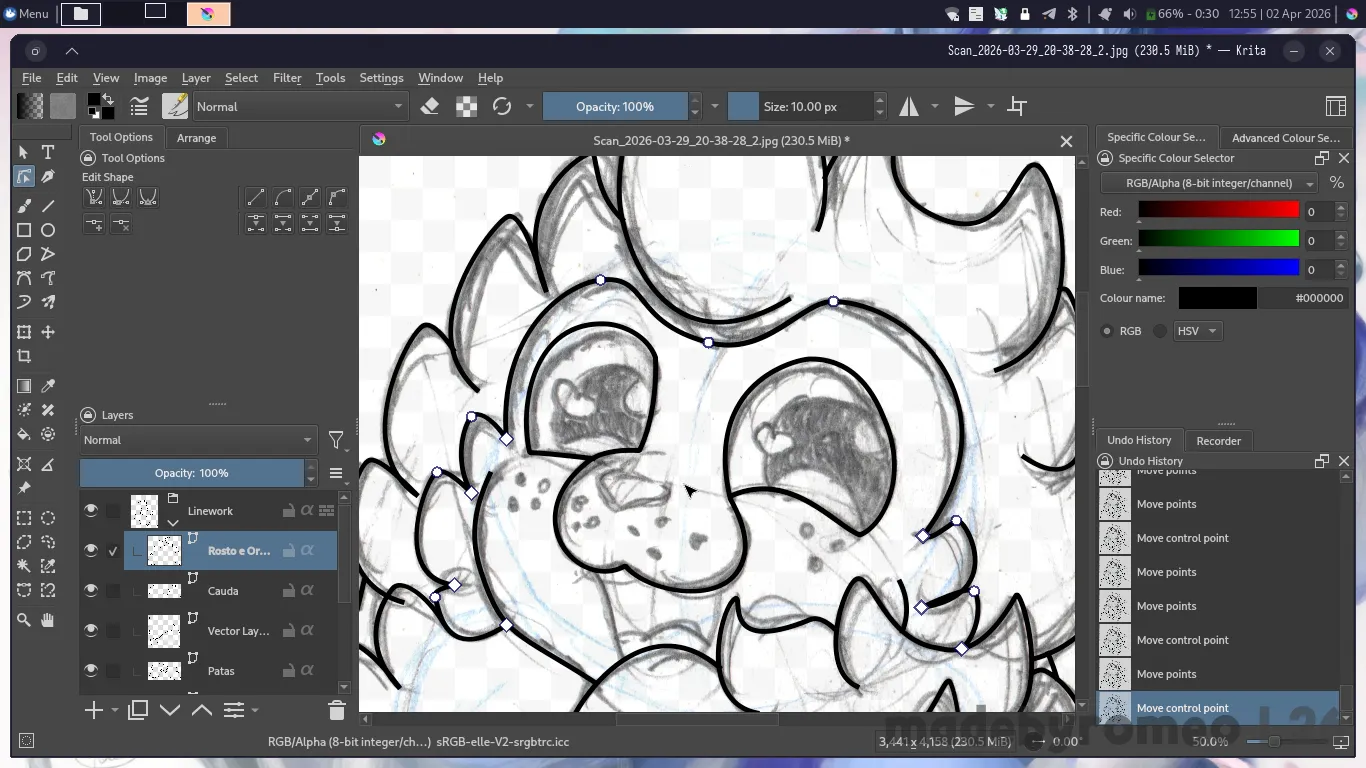Open the Filter menu
1366x768 pixels.
[287, 78]
